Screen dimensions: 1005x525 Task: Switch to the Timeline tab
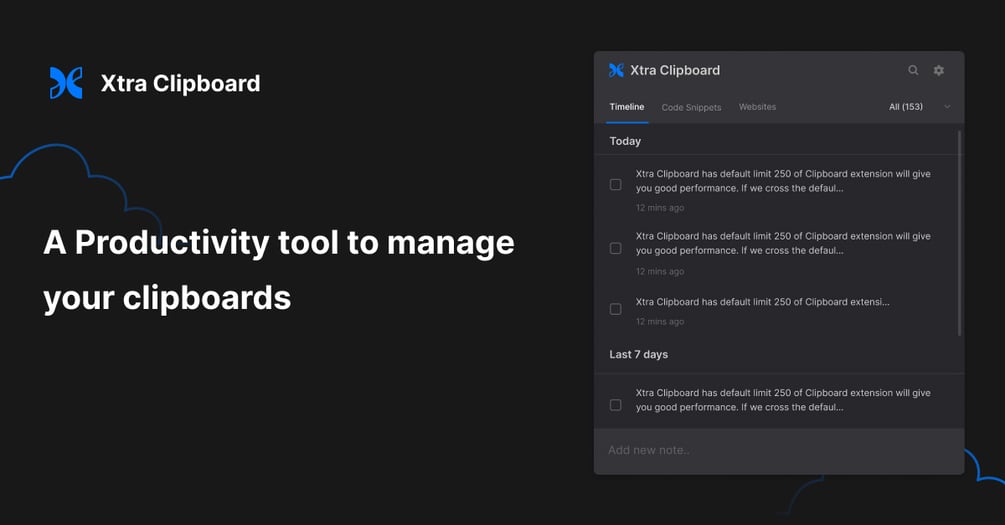pyautogui.click(x=627, y=107)
